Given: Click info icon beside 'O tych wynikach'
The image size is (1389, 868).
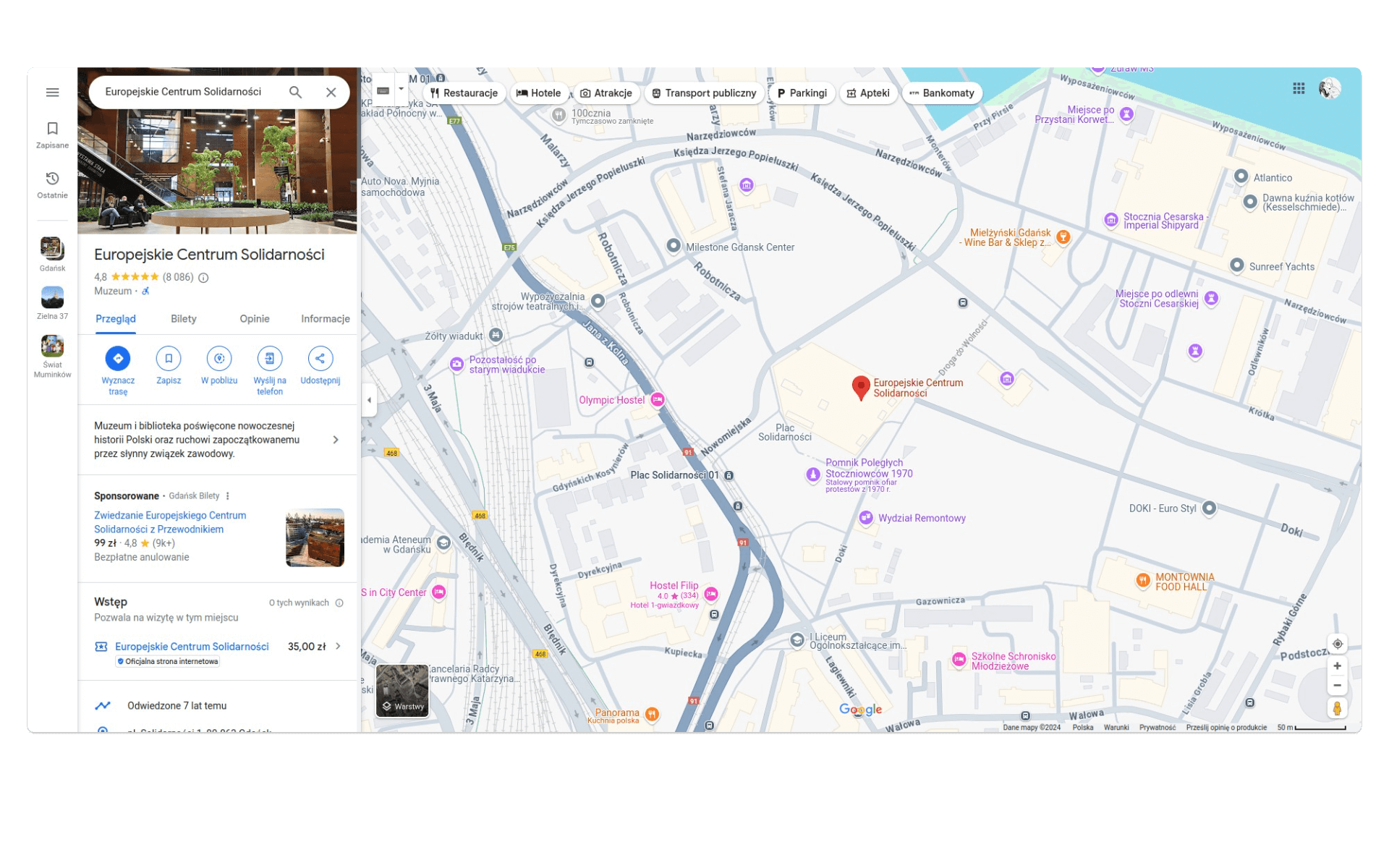Looking at the screenshot, I should [x=339, y=603].
